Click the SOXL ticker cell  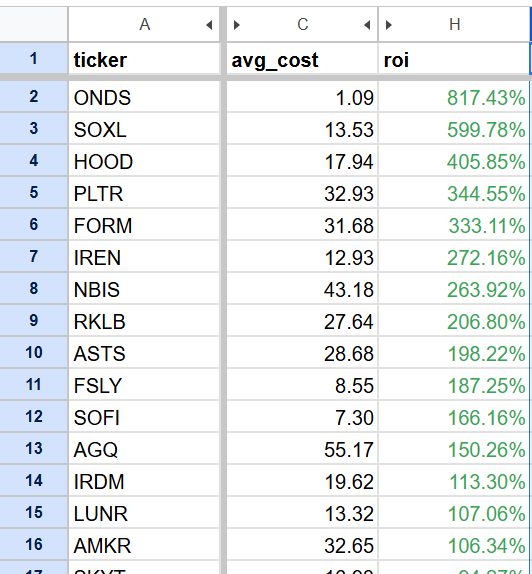pos(144,129)
